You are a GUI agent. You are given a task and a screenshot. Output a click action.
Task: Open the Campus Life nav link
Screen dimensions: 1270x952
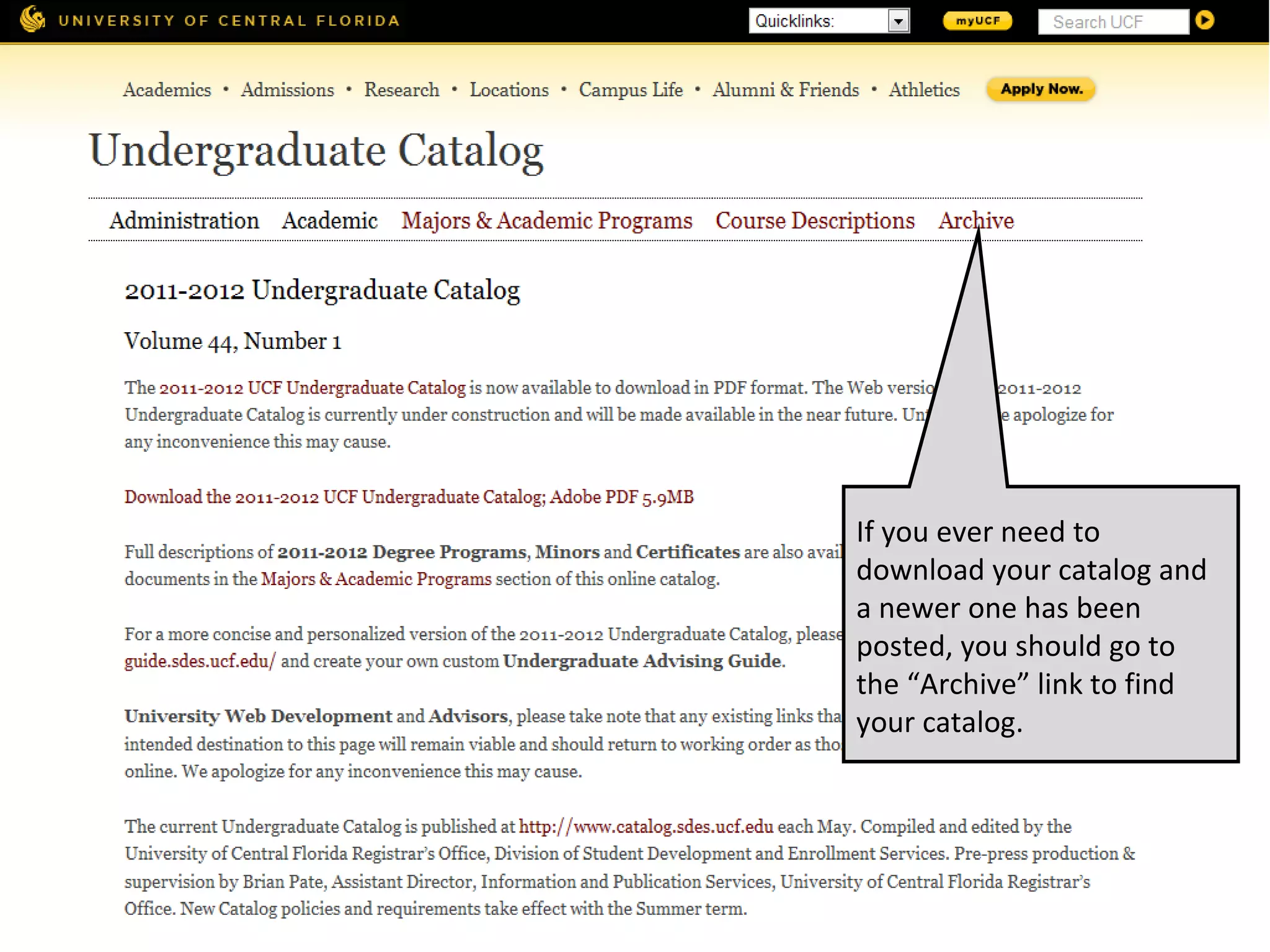tap(631, 90)
